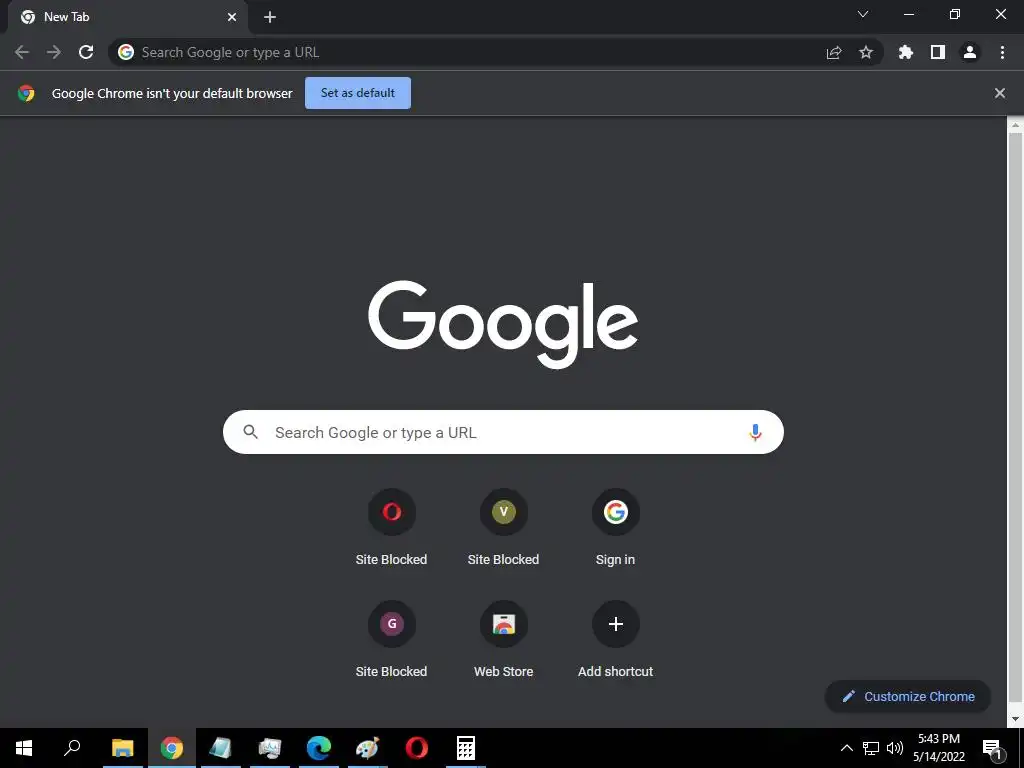Close the New Tab tab

(x=232, y=17)
